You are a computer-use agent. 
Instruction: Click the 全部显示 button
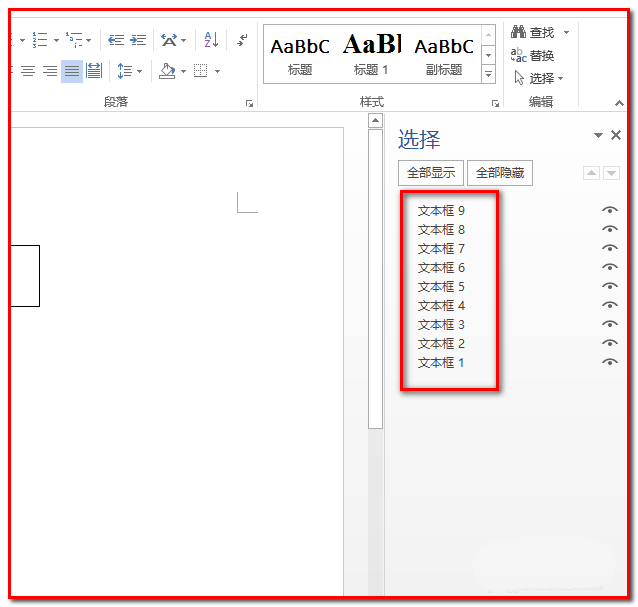[431, 173]
